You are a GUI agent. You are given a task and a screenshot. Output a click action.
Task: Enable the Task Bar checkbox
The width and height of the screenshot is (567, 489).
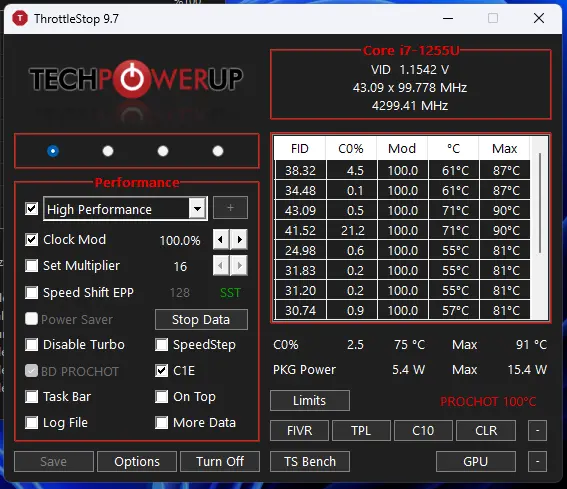(31, 396)
